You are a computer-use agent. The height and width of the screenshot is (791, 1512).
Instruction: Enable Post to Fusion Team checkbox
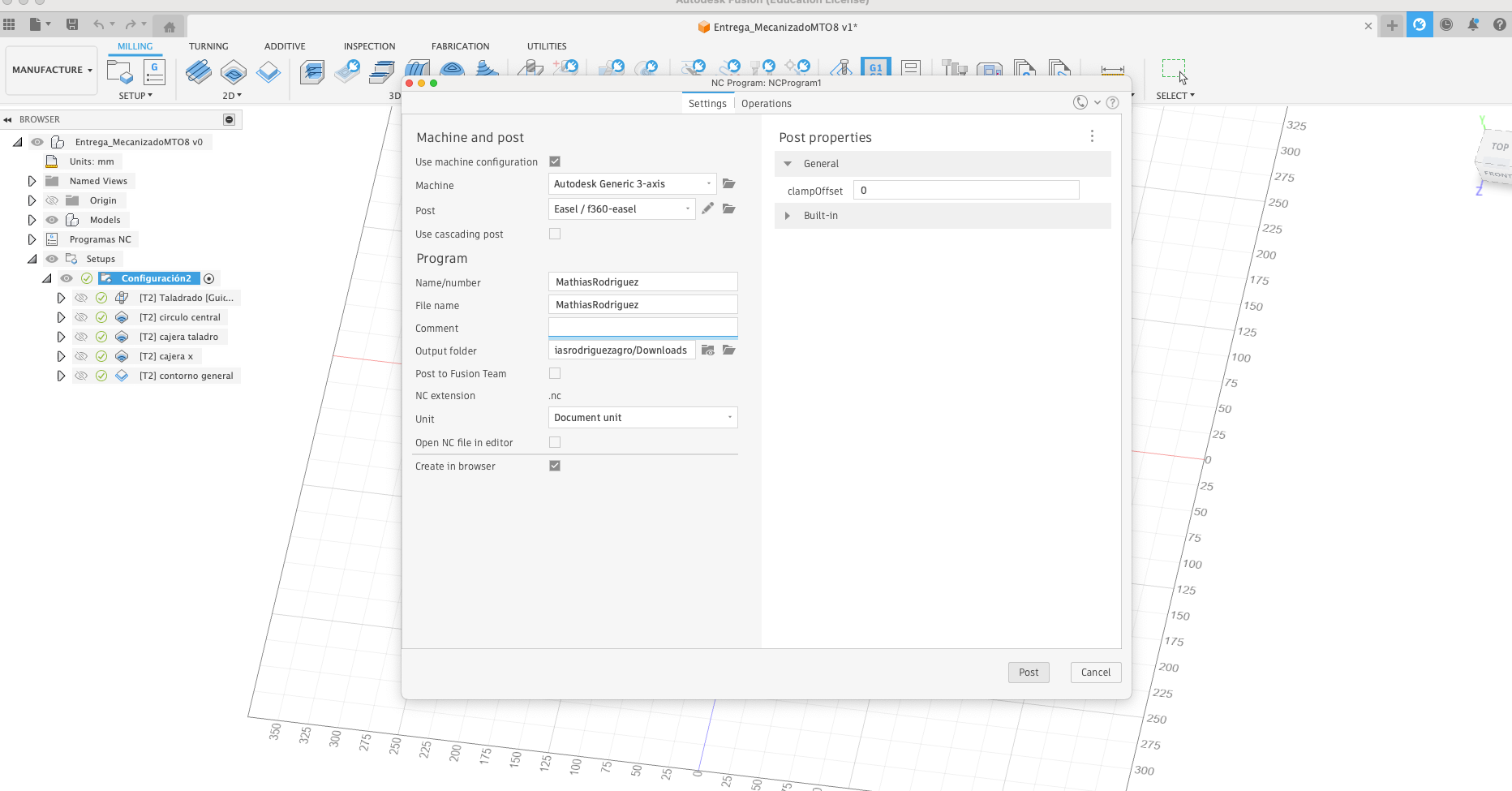555,373
